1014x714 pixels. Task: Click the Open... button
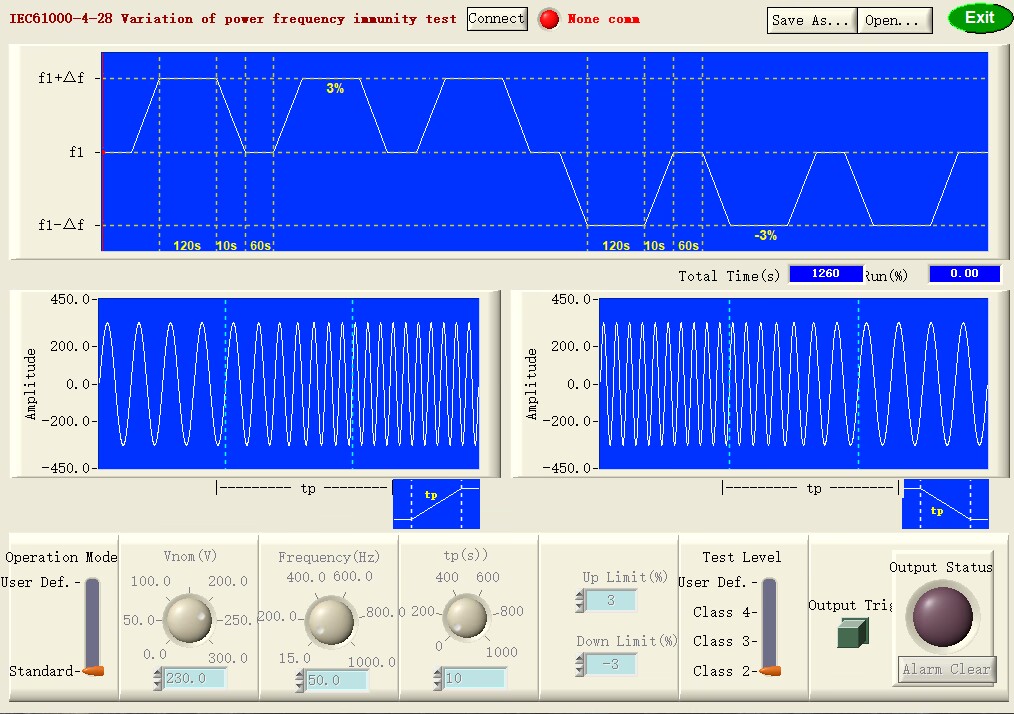pyautogui.click(x=894, y=21)
